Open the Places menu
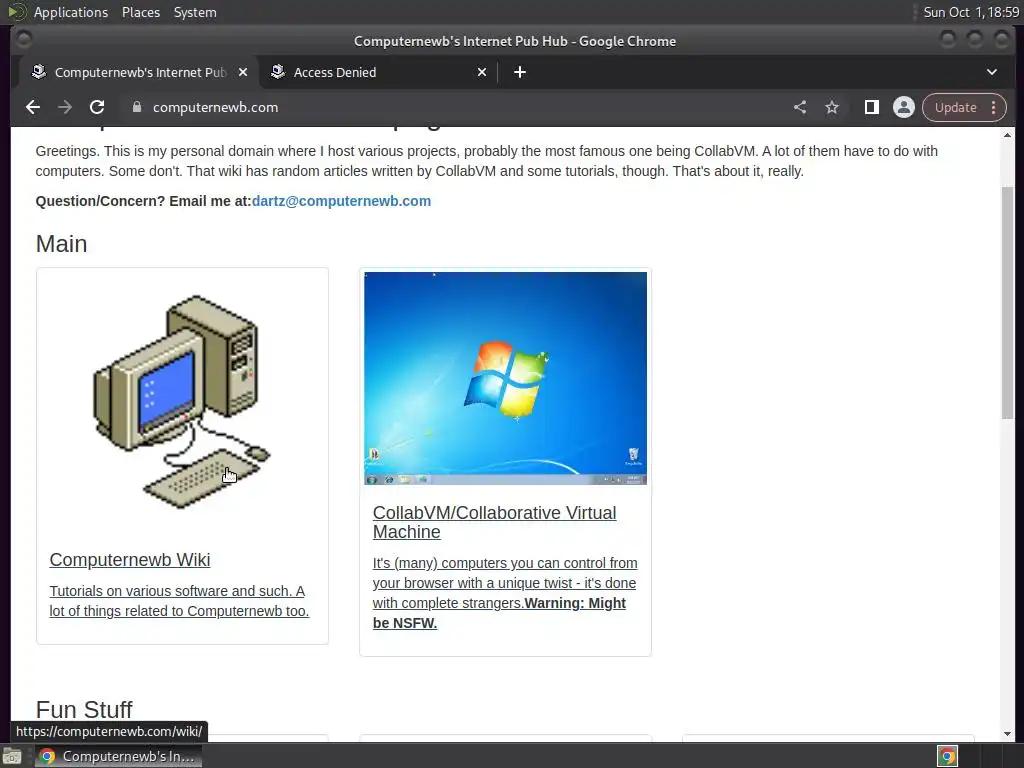This screenshot has height=768, width=1024. tap(140, 12)
